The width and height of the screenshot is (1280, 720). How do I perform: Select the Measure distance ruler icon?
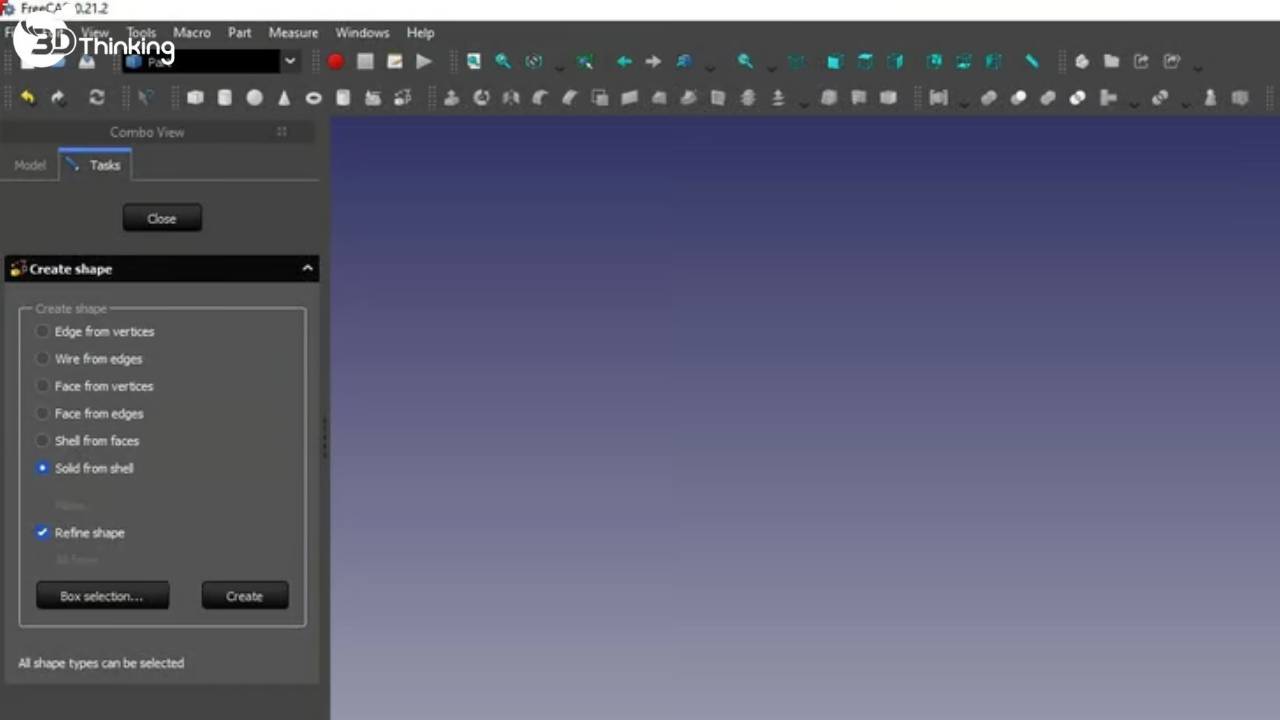point(1032,62)
